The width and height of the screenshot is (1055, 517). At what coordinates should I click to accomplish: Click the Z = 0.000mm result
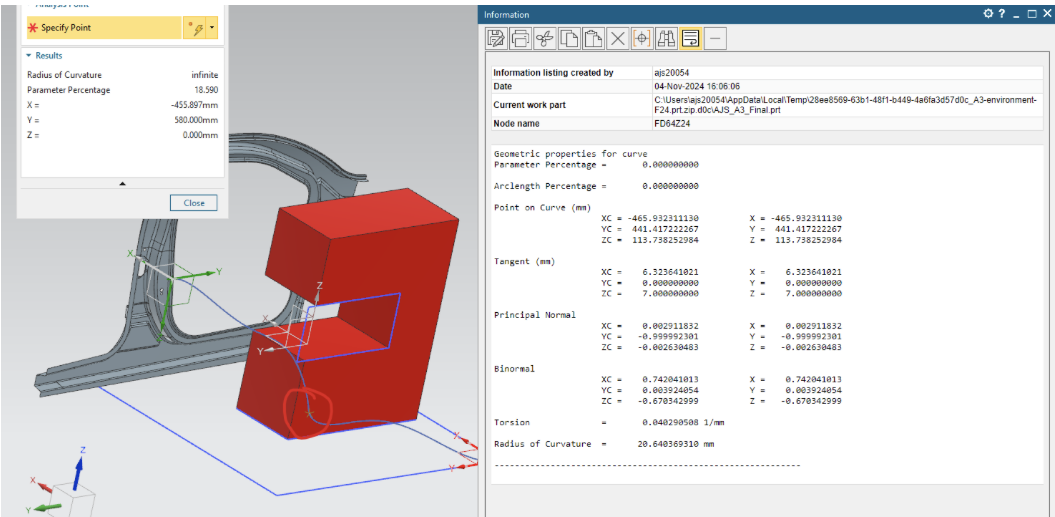click(x=201, y=135)
